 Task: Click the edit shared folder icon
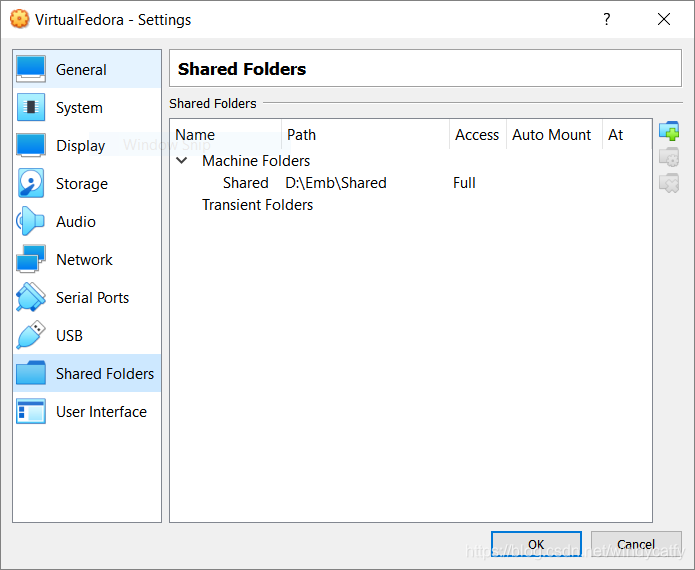[669, 157]
